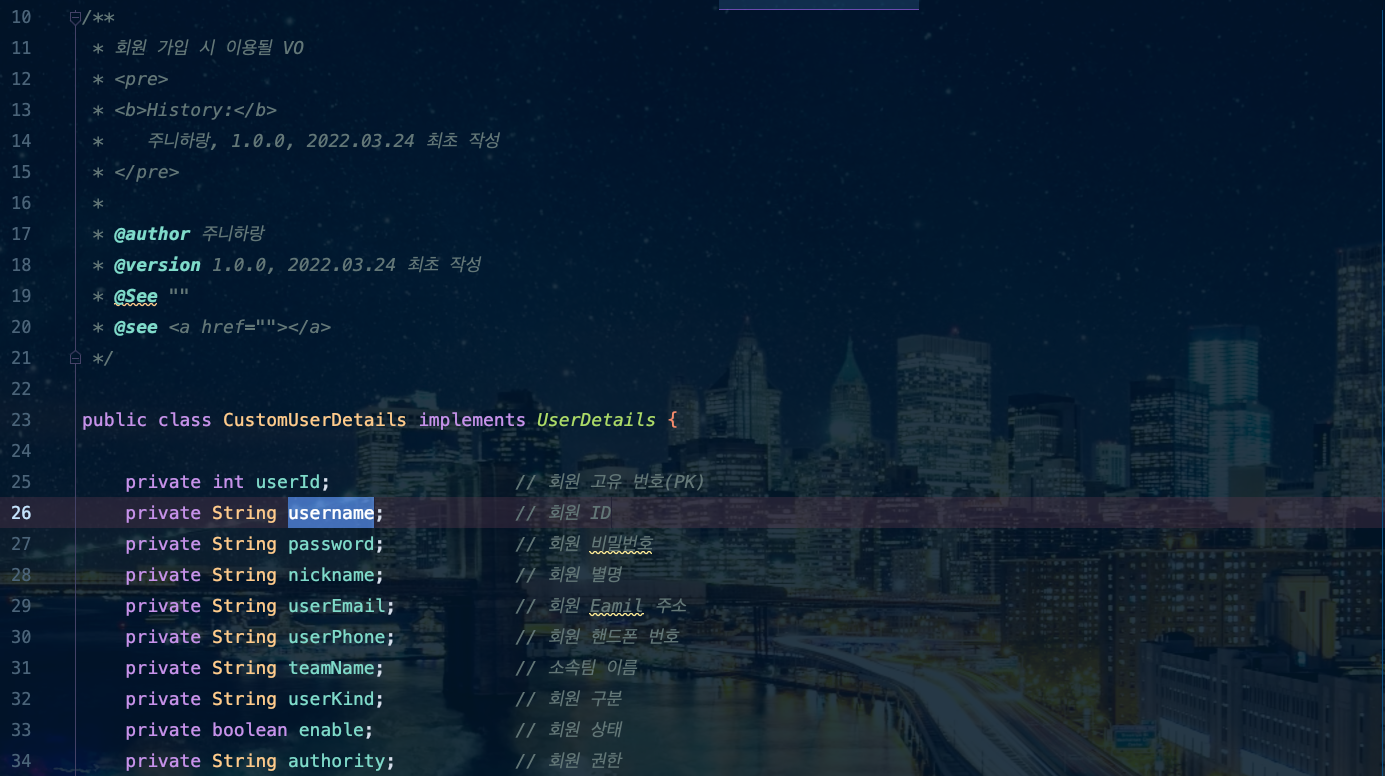Click the '회원 가입 시 이용될 VO' description
This screenshot has height=776, width=1385.
point(209,48)
